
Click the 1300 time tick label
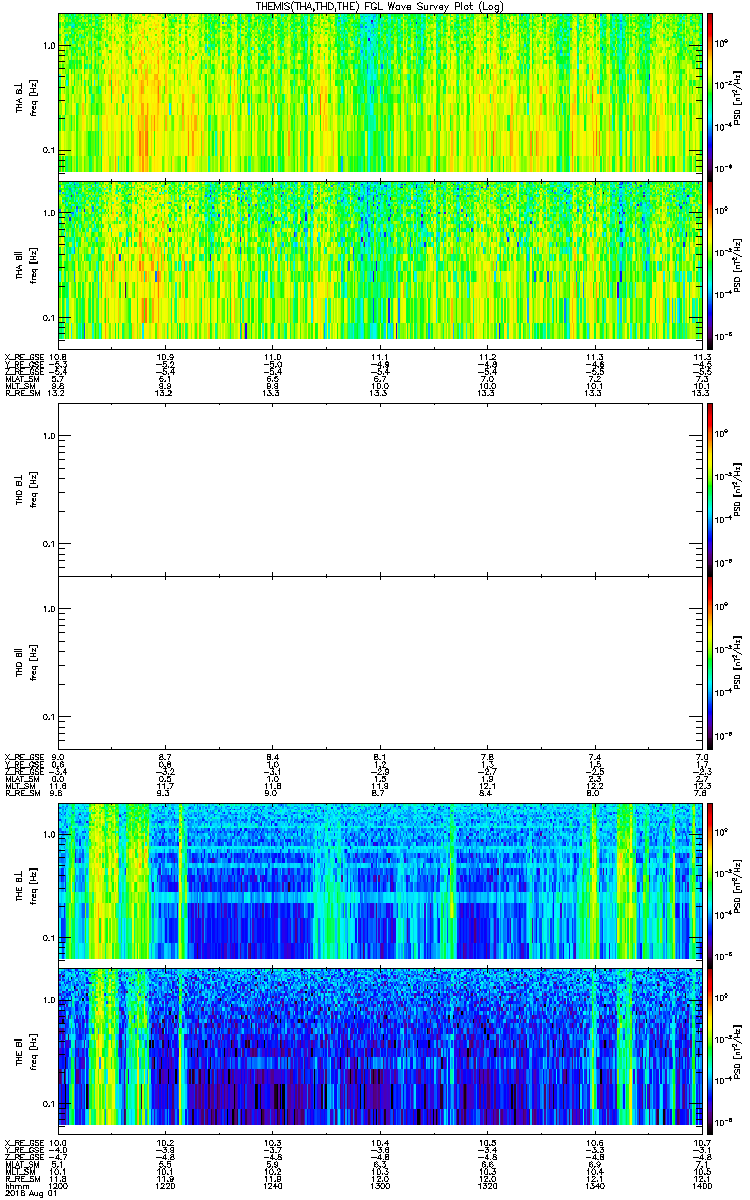click(379, 1185)
